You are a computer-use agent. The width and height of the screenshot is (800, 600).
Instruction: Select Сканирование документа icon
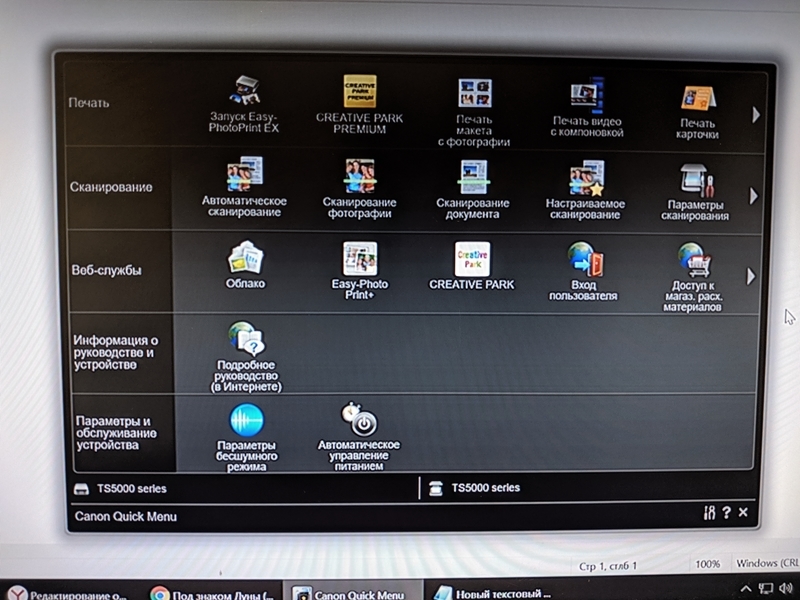tap(474, 176)
